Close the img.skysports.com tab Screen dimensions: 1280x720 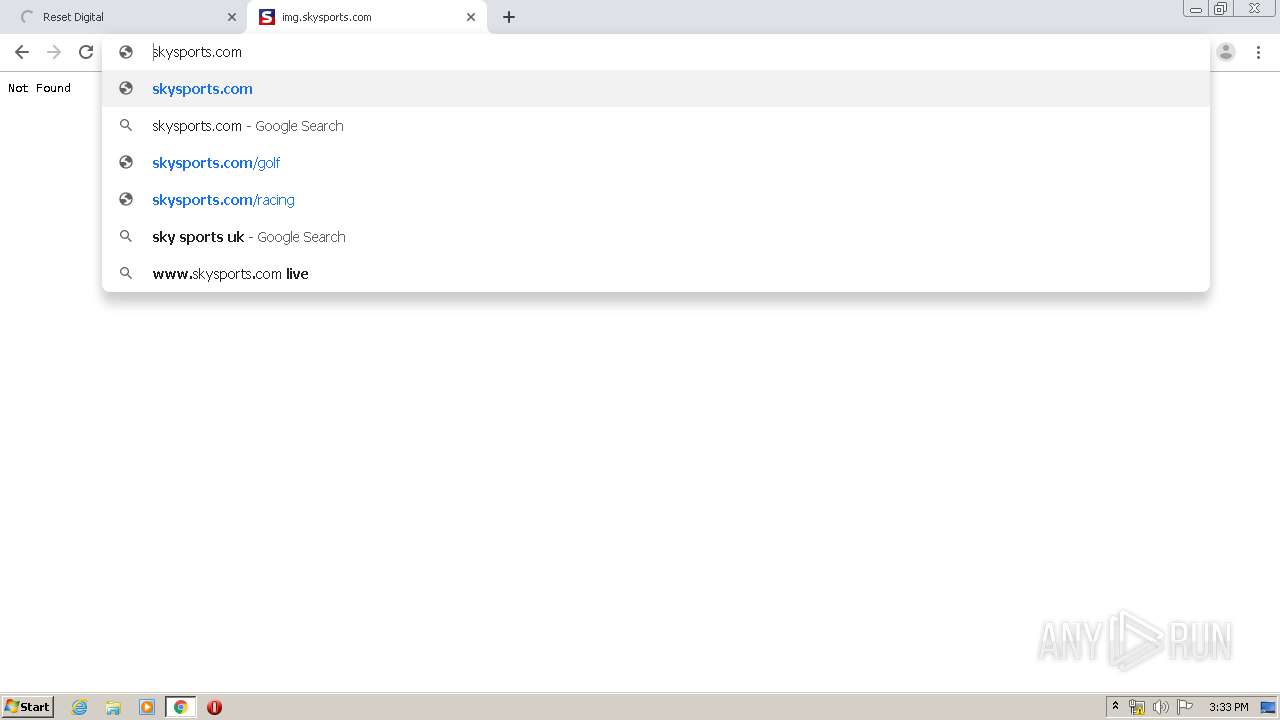point(471,17)
